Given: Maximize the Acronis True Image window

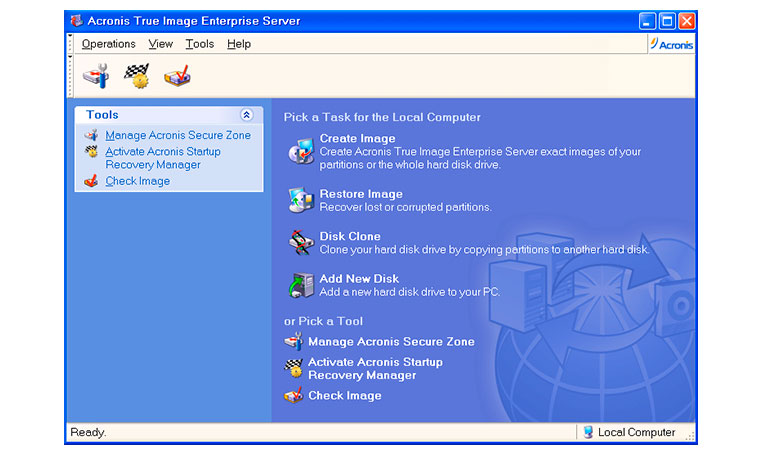Looking at the screenshot, I should (667, 21).
